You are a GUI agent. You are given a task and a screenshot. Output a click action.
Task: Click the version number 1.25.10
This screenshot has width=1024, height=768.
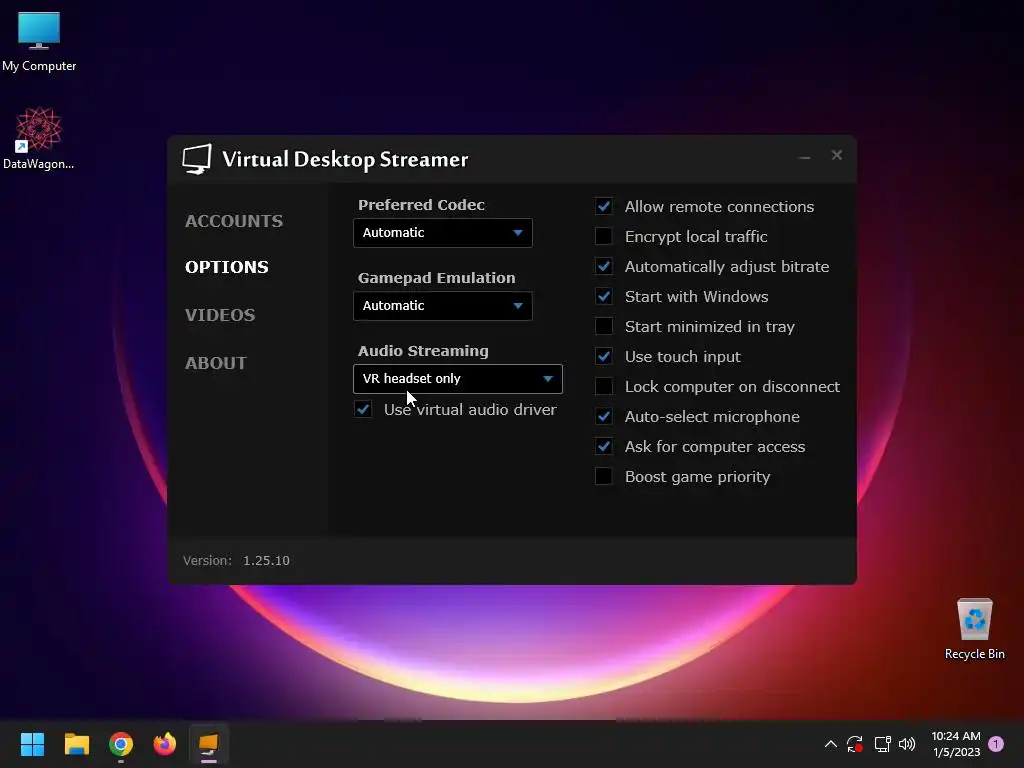[266, 561]
